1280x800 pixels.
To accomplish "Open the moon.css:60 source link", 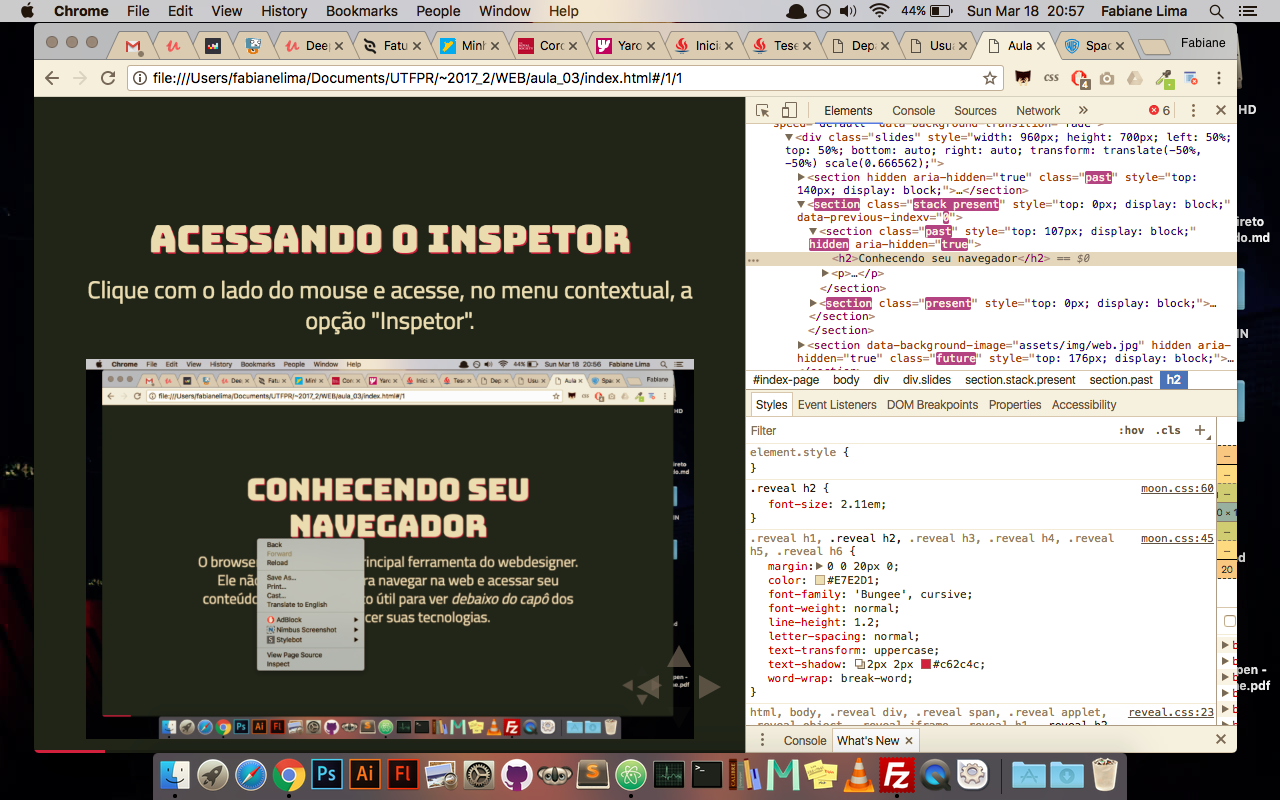I will (x=1177, y=489).
